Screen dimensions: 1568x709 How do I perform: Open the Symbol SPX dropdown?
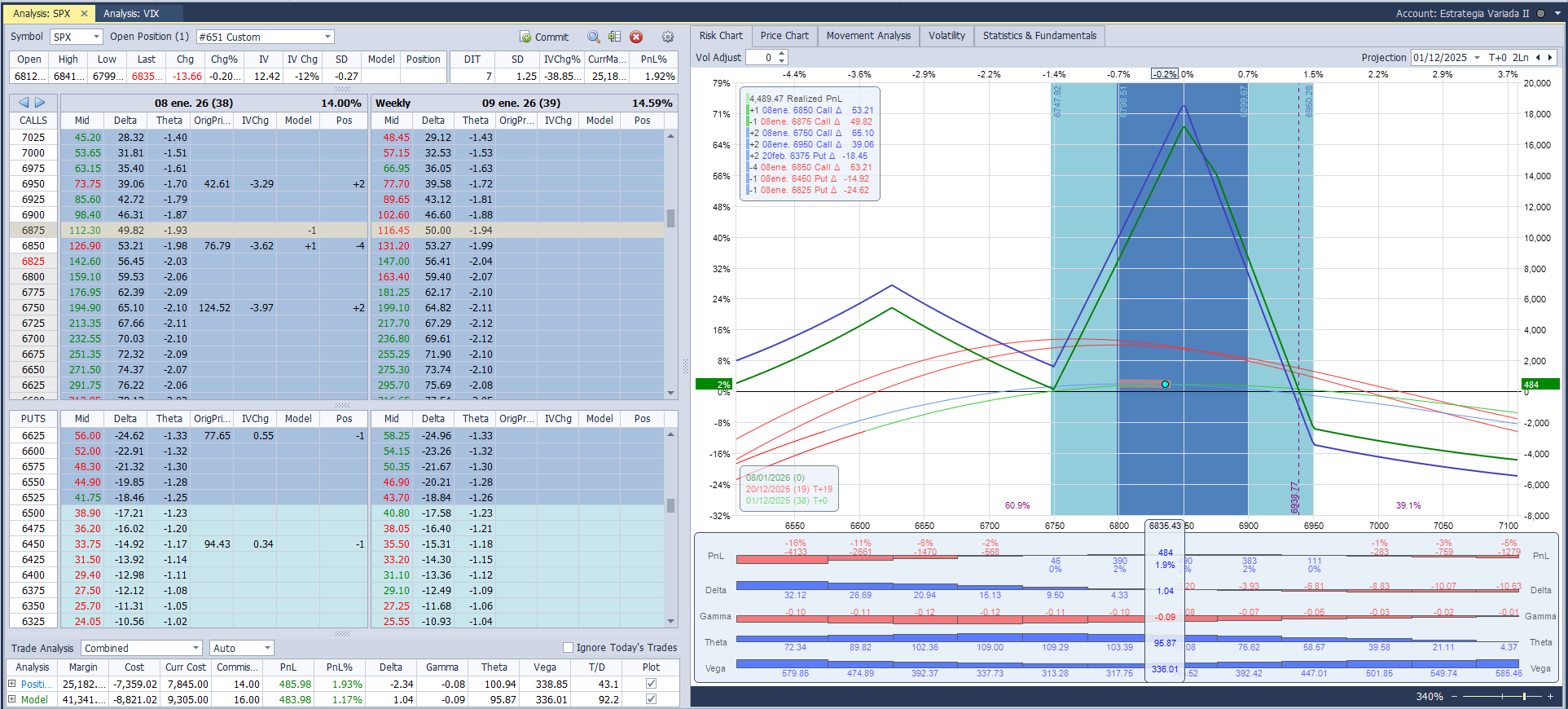coord(96,37)
